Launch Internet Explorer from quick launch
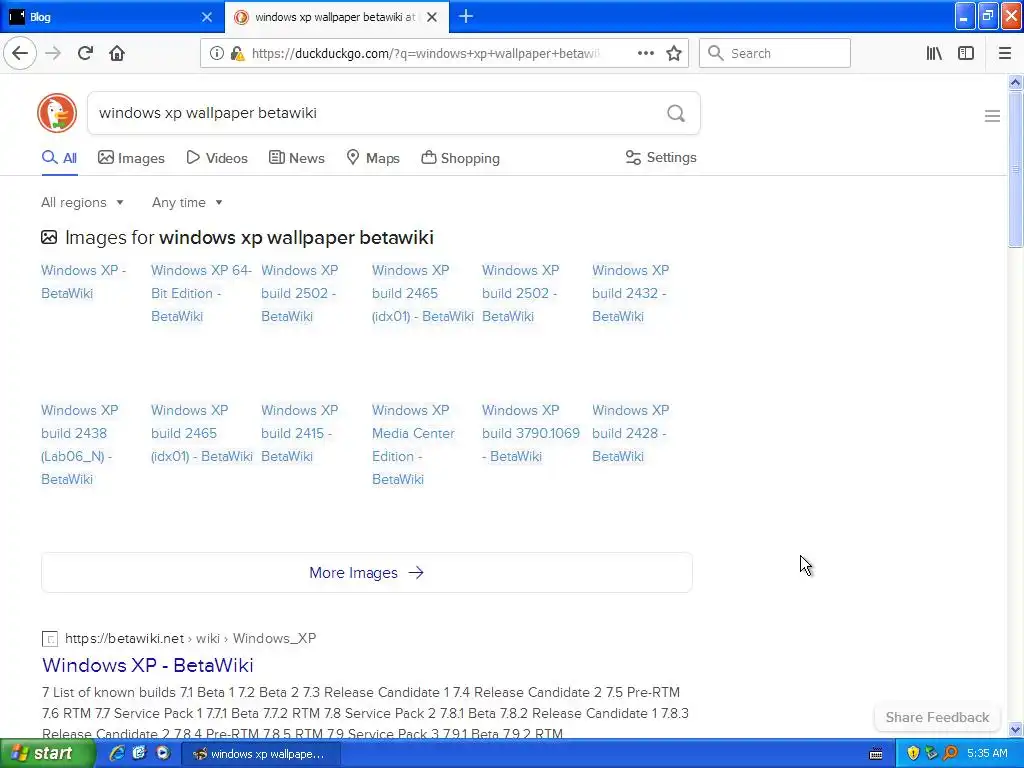 116,753
